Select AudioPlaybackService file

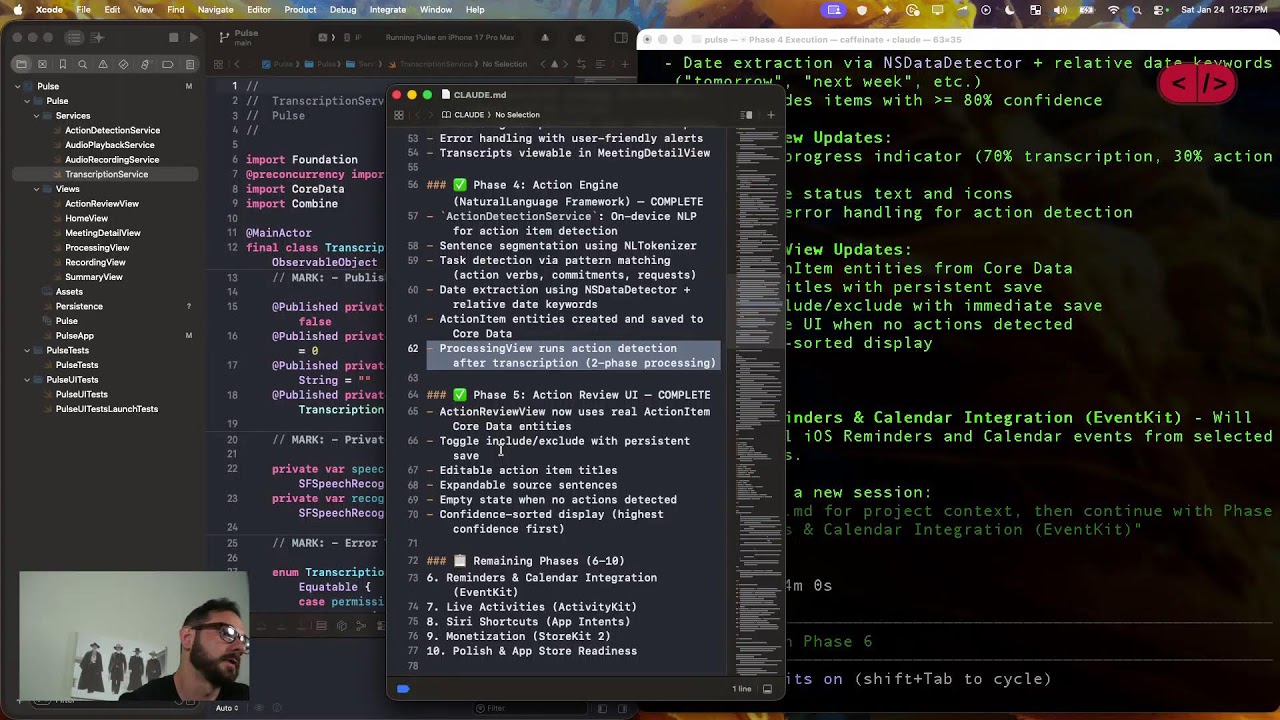click(110, 145)
